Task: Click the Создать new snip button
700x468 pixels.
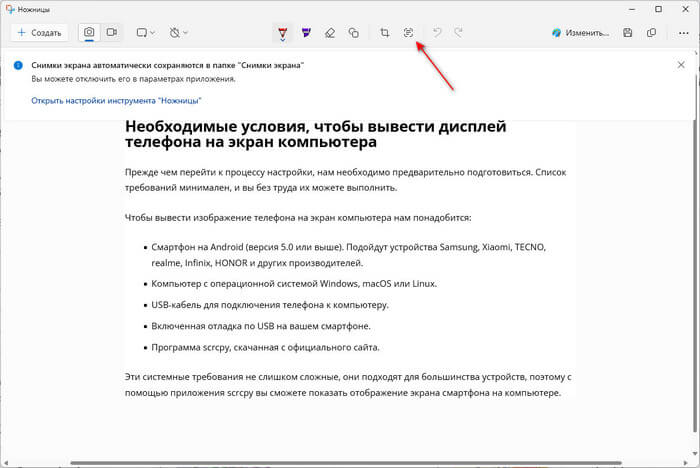Action: click(40, 33)
